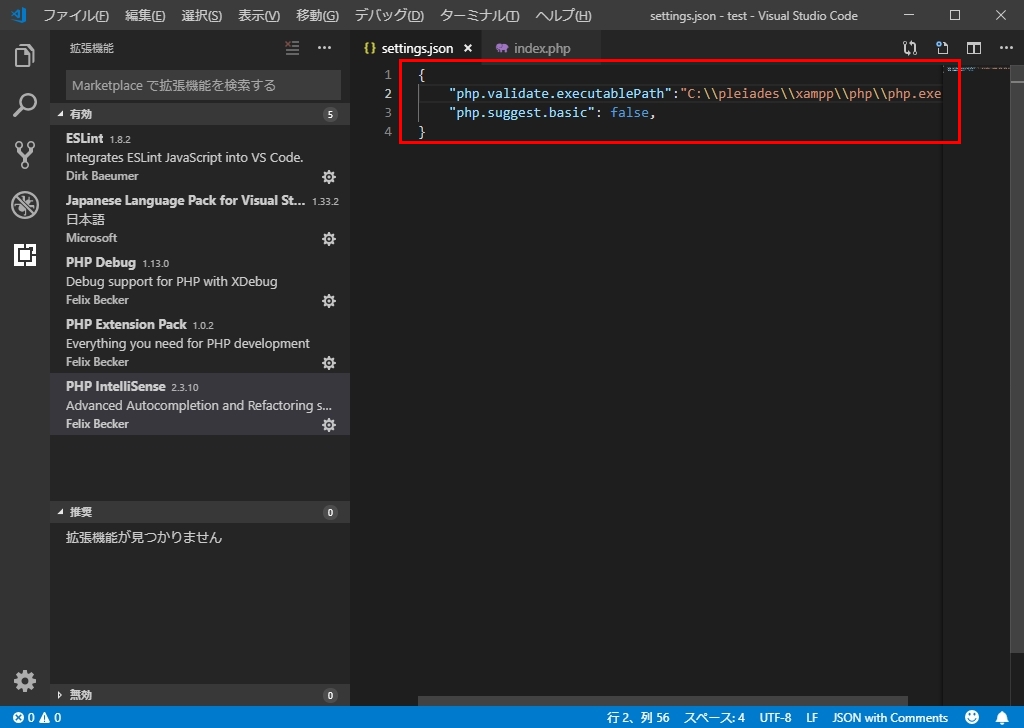1024x728 pixels.
Task: Click JSON with Comments language mode
Action: (x=890, y=718)
